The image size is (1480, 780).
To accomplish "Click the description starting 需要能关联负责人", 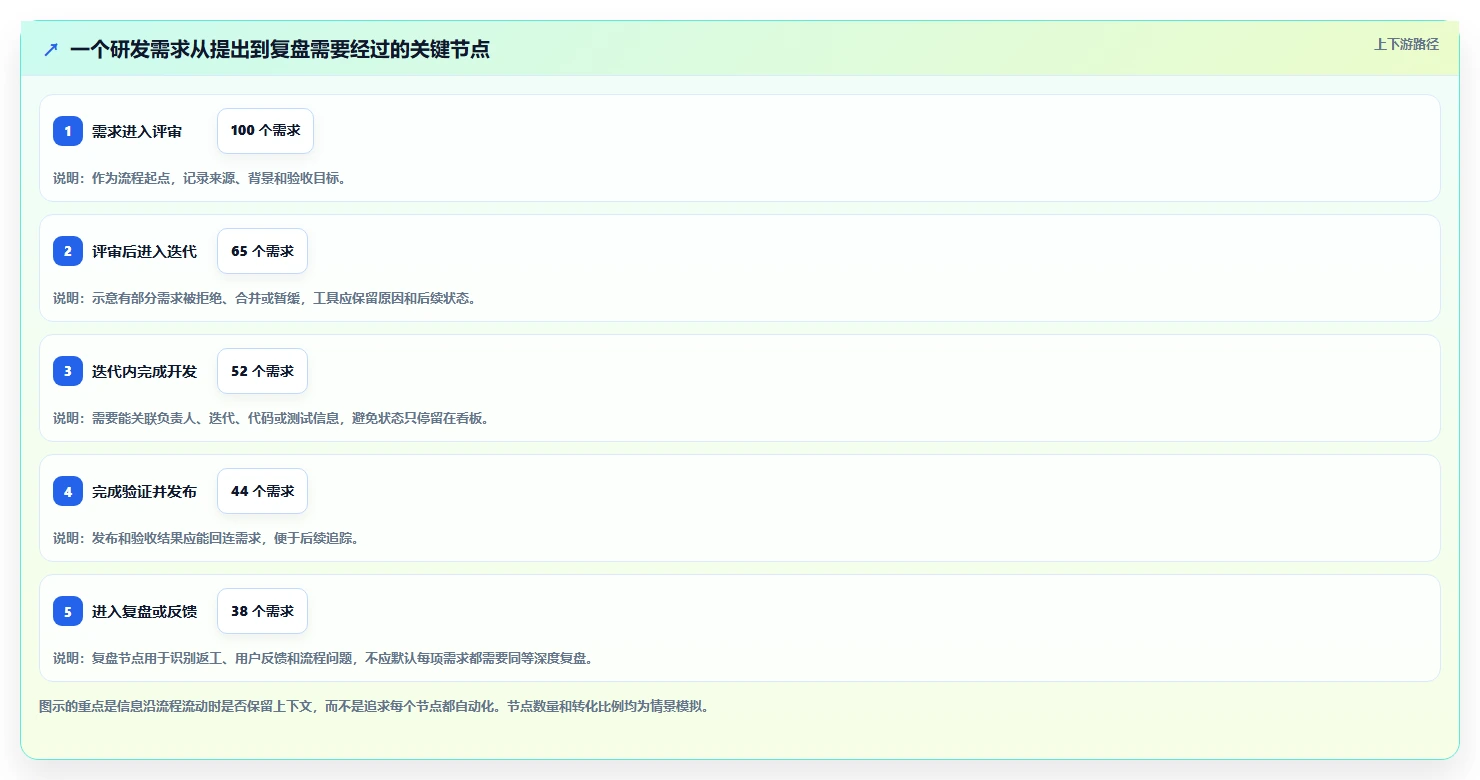I will click(271, 418).
